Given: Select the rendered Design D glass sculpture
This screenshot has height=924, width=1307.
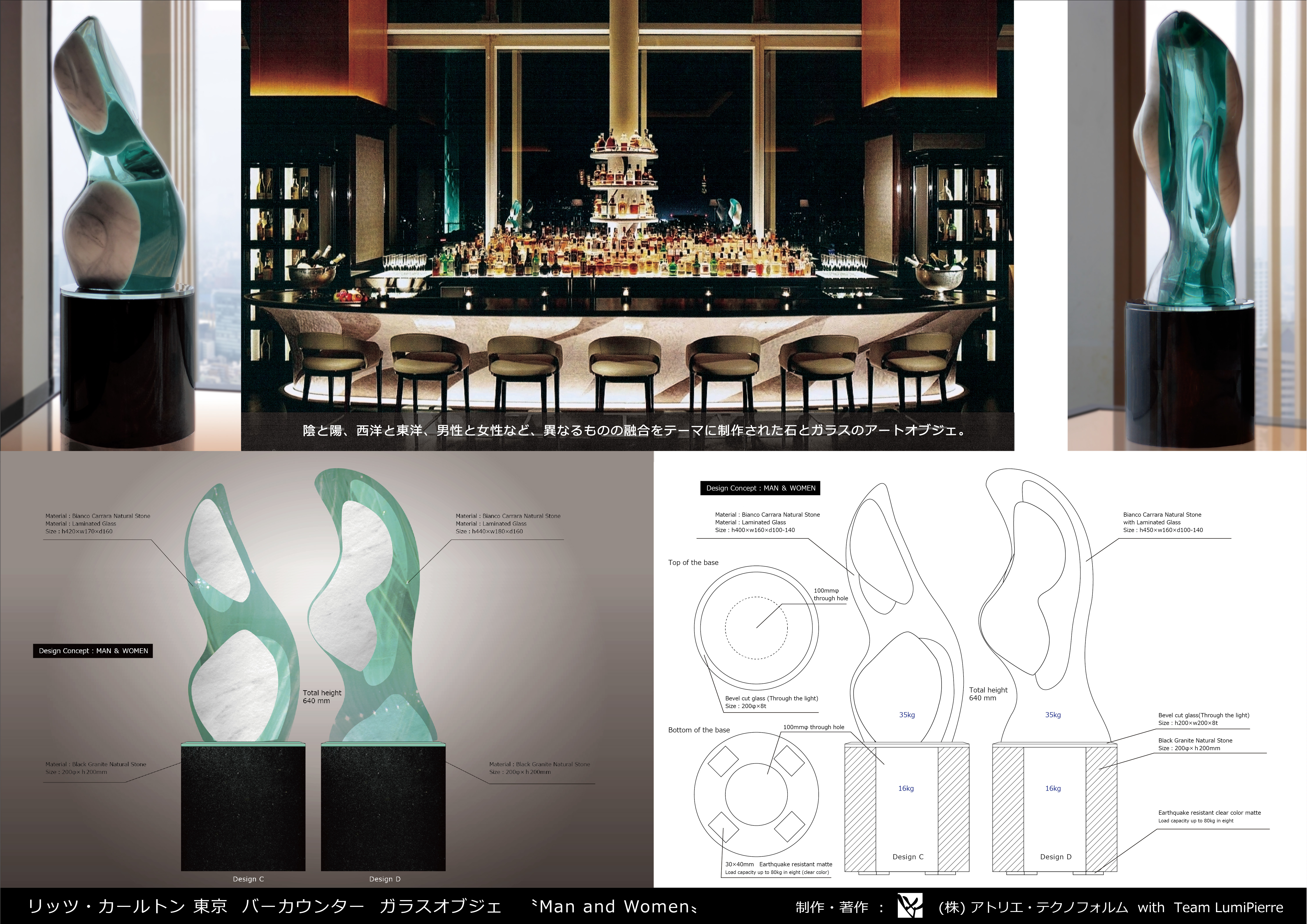Looking at the screenshot, I should click(373, 605).
